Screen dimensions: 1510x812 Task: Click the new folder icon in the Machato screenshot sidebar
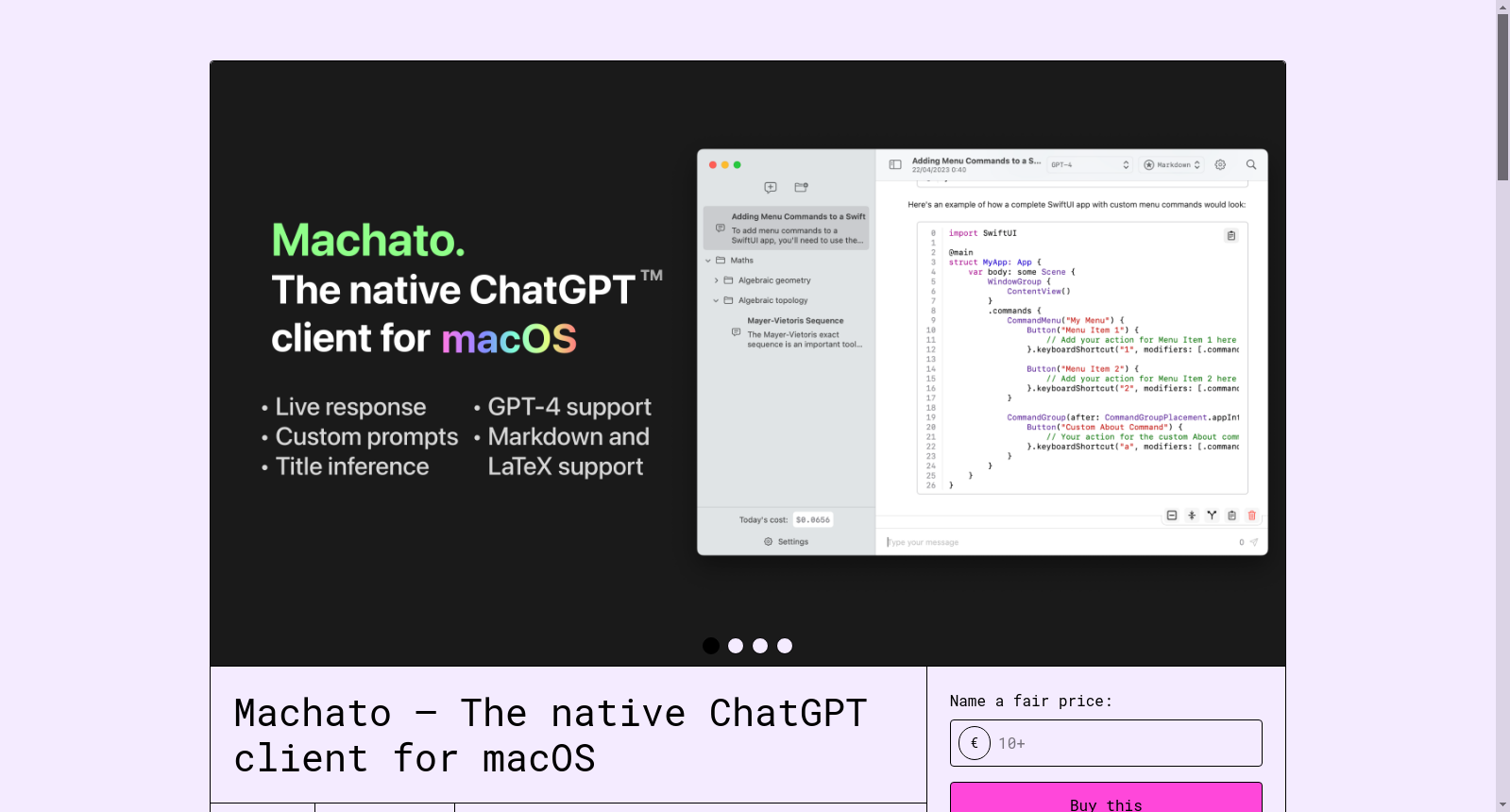[x=802, y=187]
